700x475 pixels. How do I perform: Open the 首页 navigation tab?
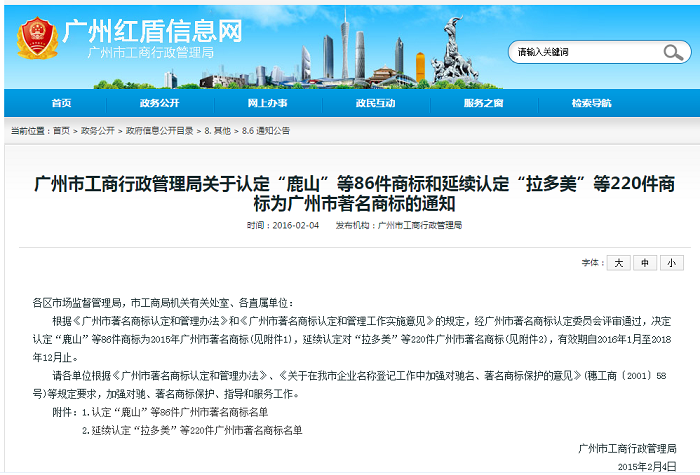(x=61, y=103)
